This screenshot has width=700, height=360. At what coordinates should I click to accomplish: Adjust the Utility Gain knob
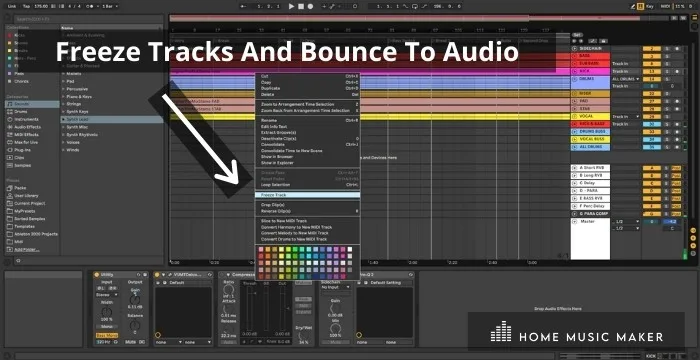135,300
